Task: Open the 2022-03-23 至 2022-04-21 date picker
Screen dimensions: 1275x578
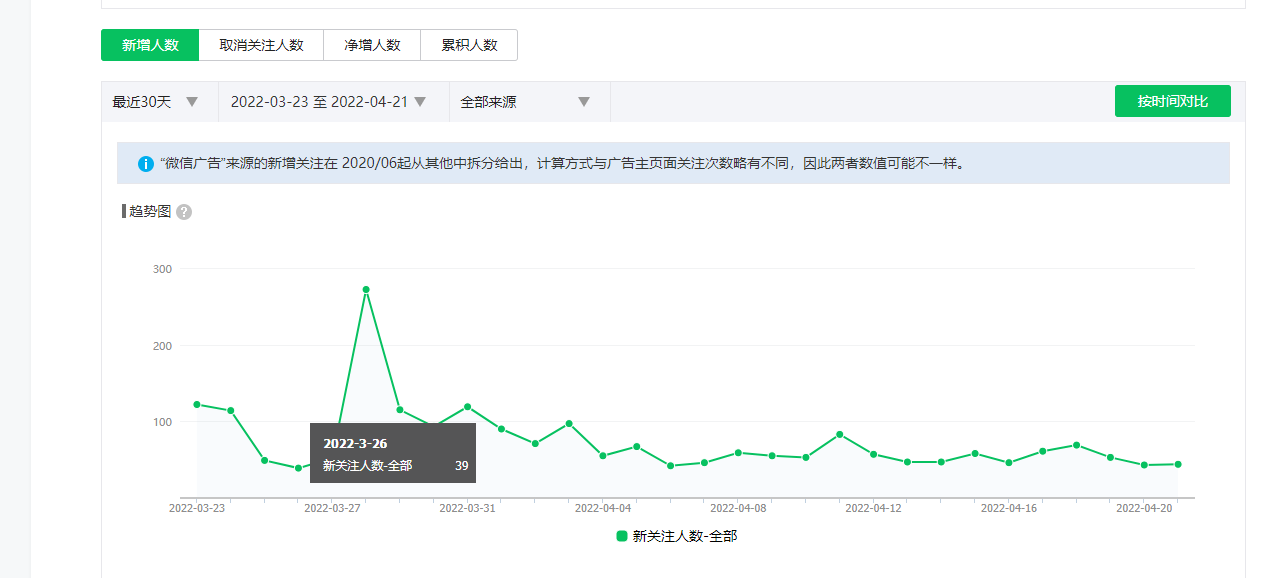Action: coord(329,102)
